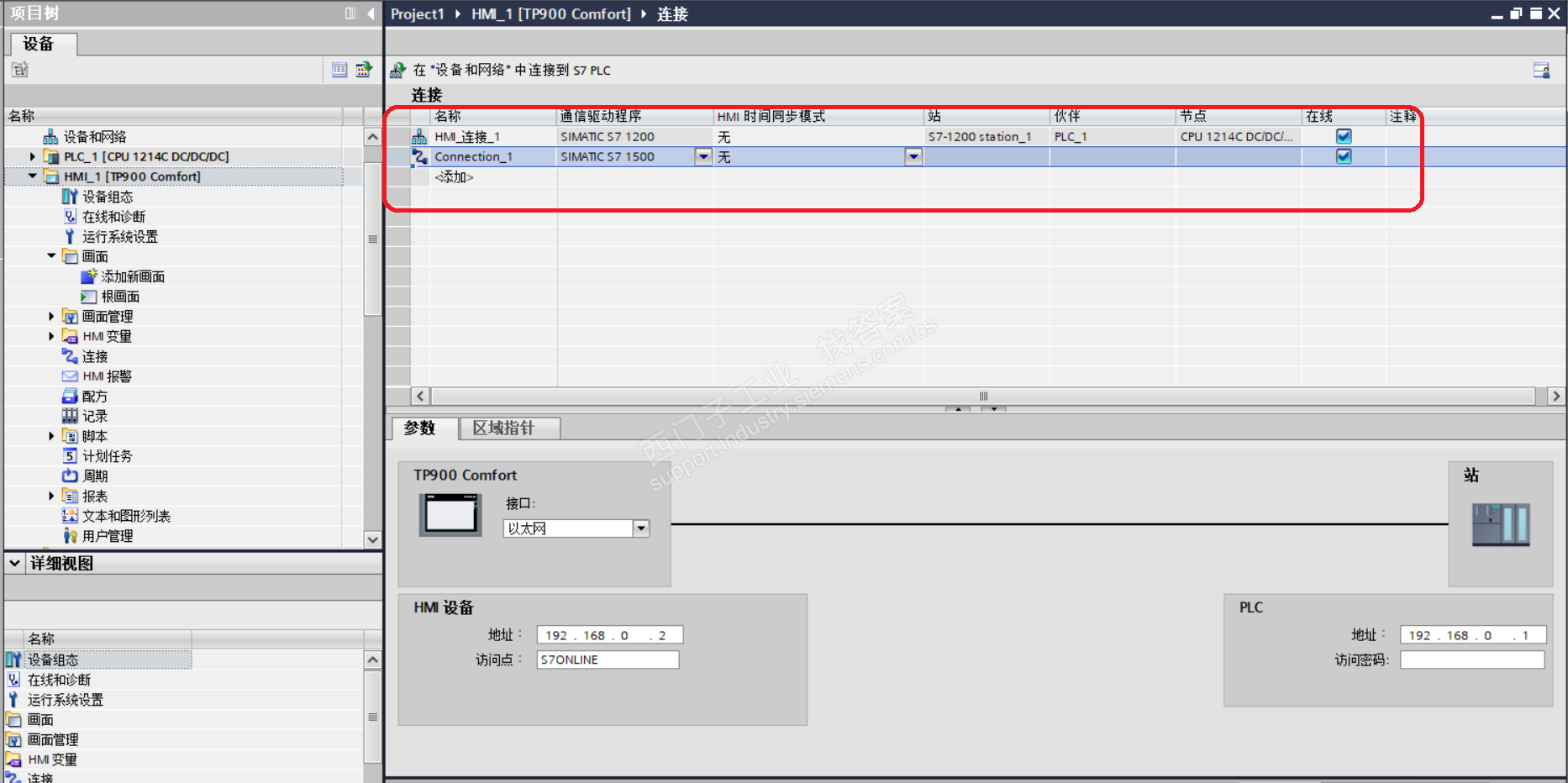This screenshot has height=783, width=1568.
Task: Click the 报表 reports icon
Action: pos(70,496)
